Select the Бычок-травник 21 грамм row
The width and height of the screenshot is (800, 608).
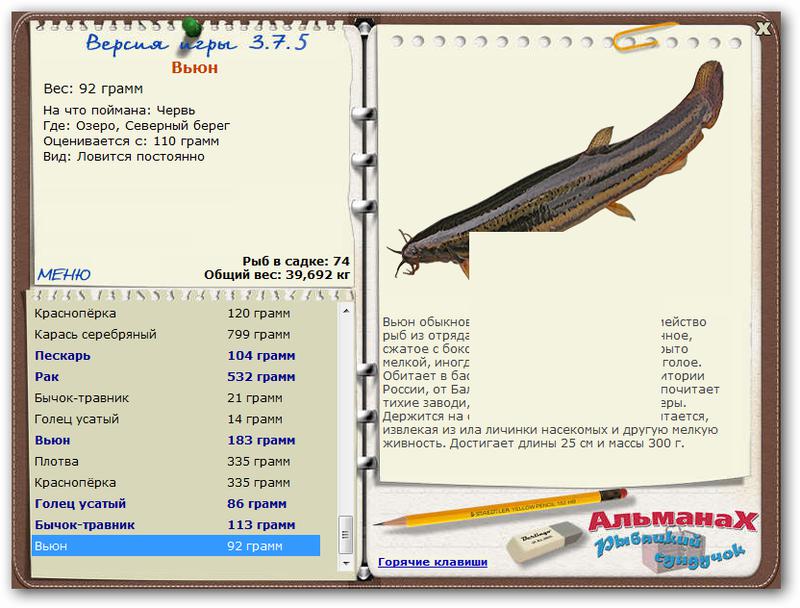176,398
